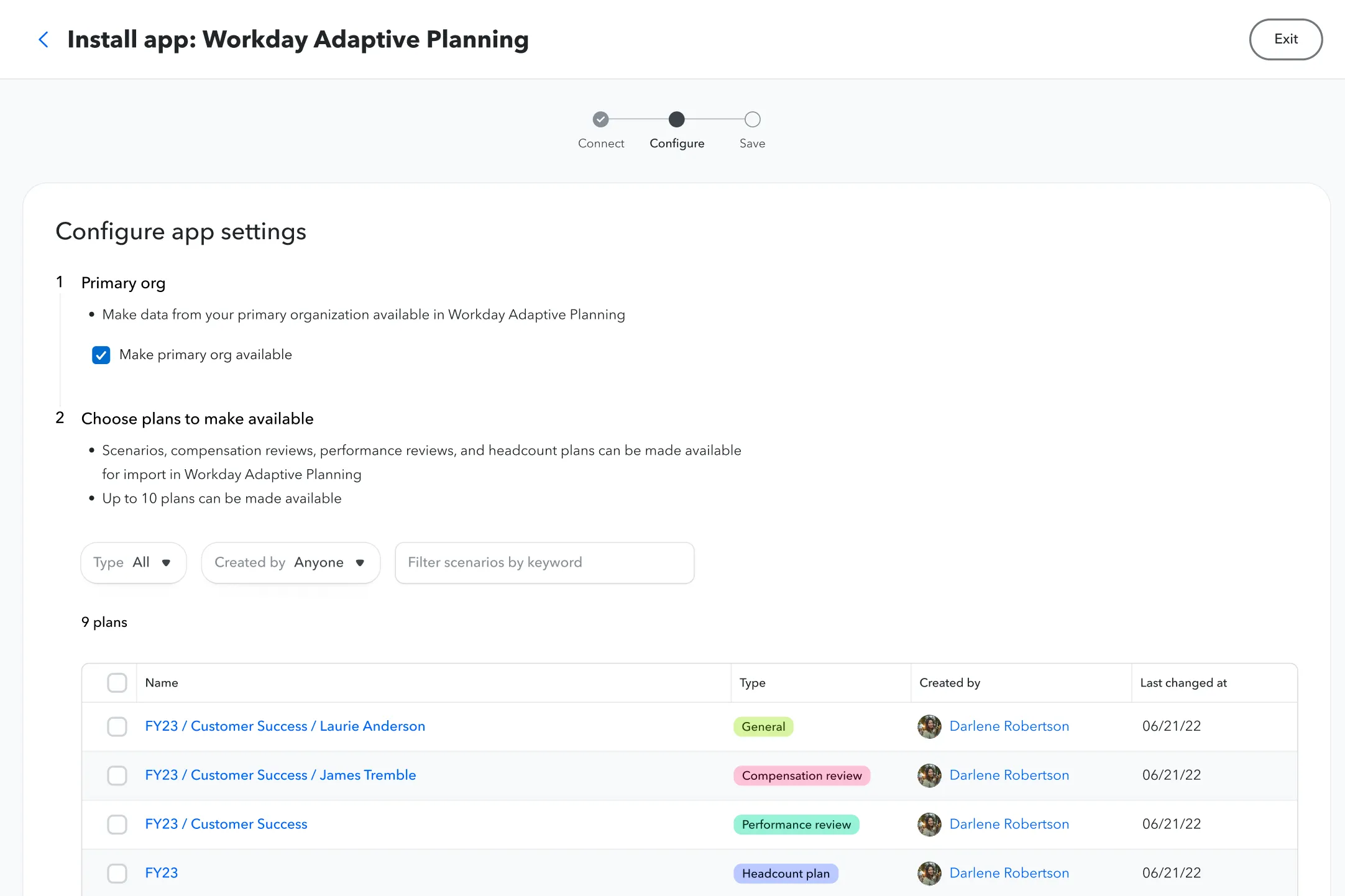1345x896 pixels.
Task: Click the Primary org section heading
Action: (x=123, y=283)
